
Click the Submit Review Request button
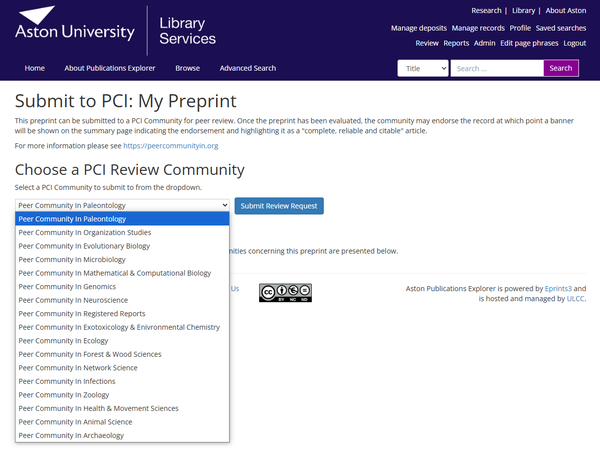[x=279, y=206]
